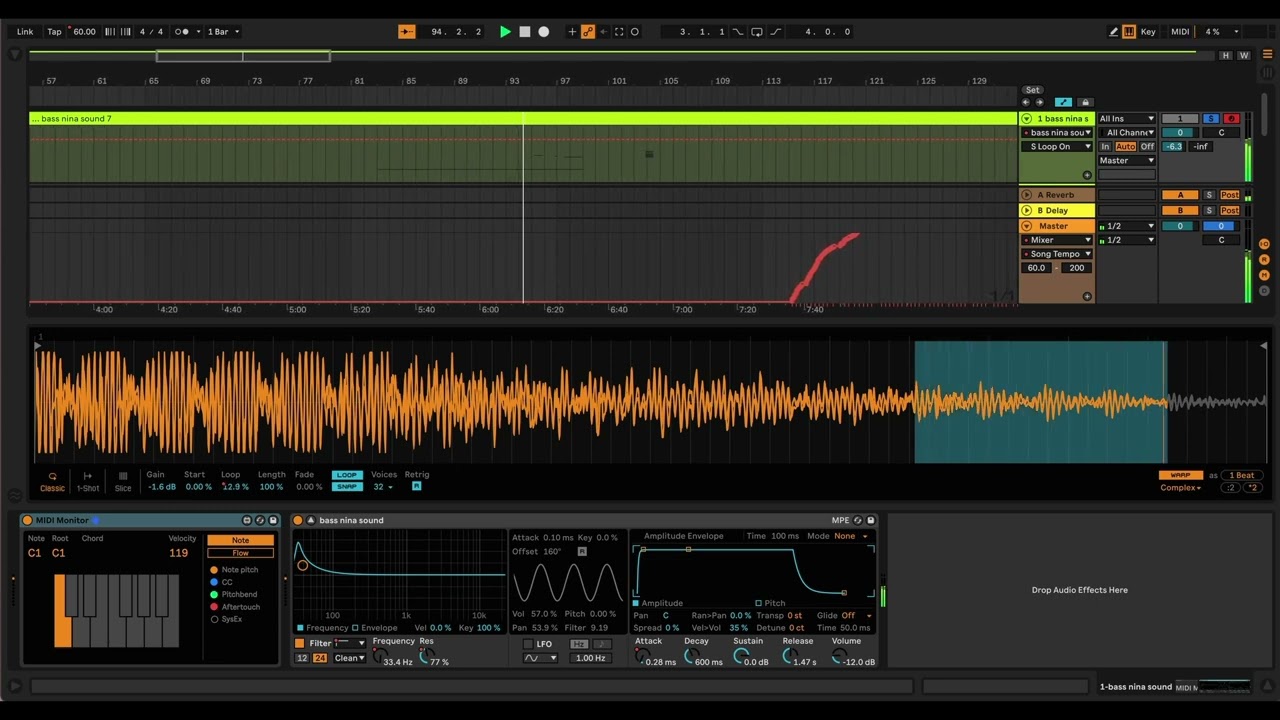This screenshot has width=1280, height=720.
Task: Adjust the Filter Frequency knob
Action: (379, 656)
